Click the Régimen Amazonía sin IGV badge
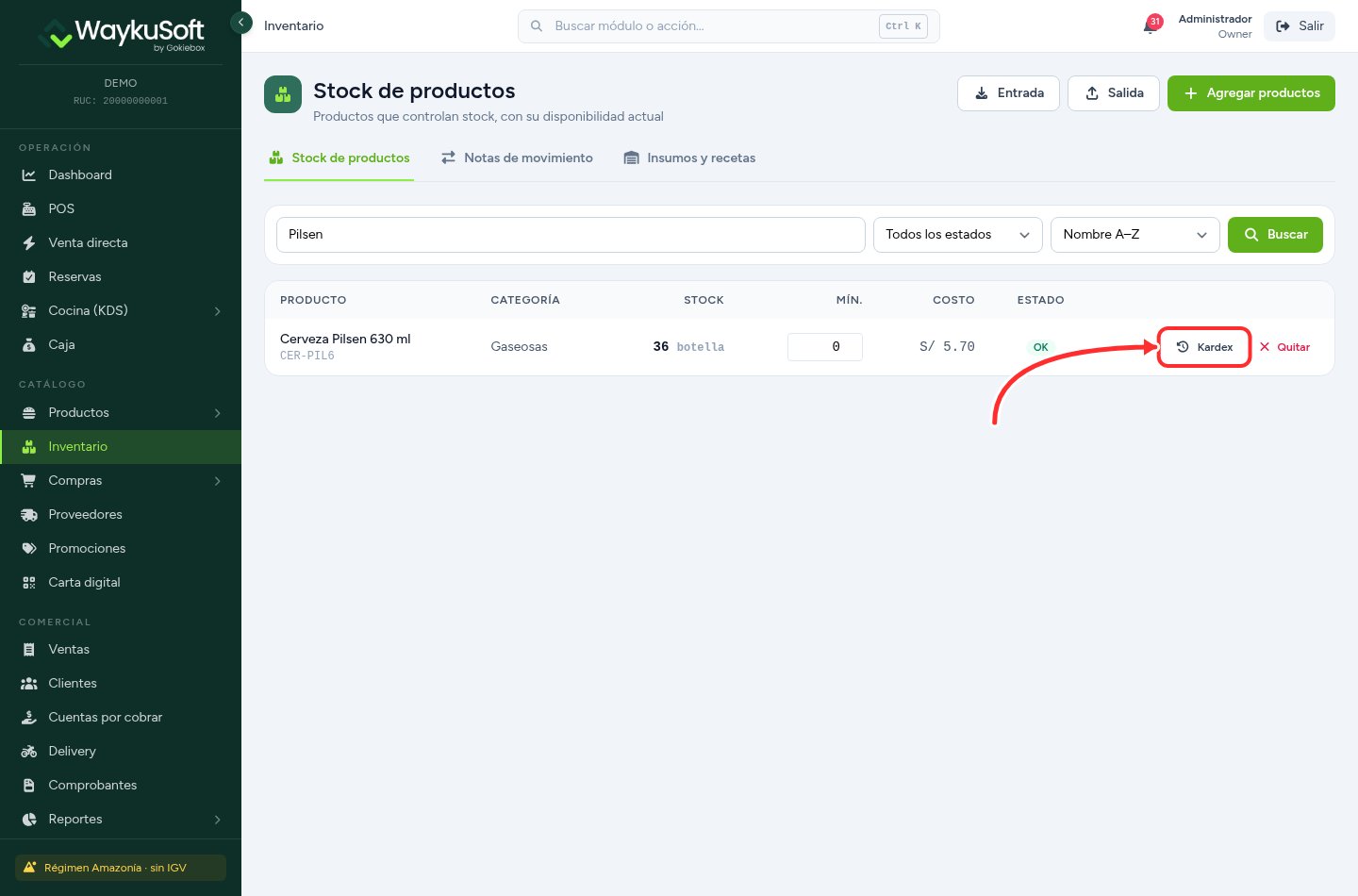The height and width of the screenshot is (896, 1358). (121, 868)
